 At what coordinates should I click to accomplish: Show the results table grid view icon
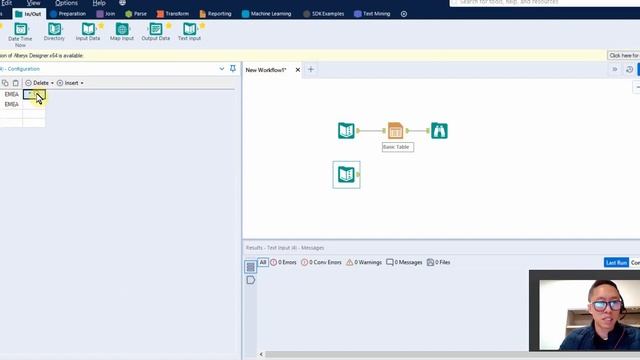tap(251, 267)
